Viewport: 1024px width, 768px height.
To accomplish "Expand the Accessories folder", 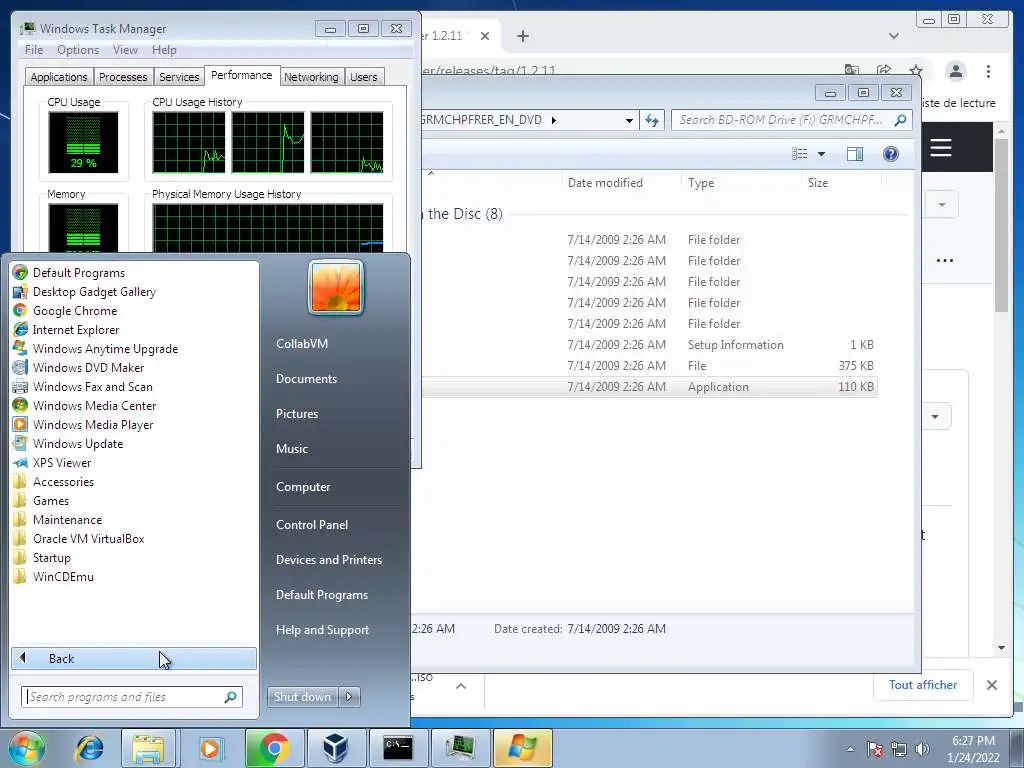I will pos(63,482).
